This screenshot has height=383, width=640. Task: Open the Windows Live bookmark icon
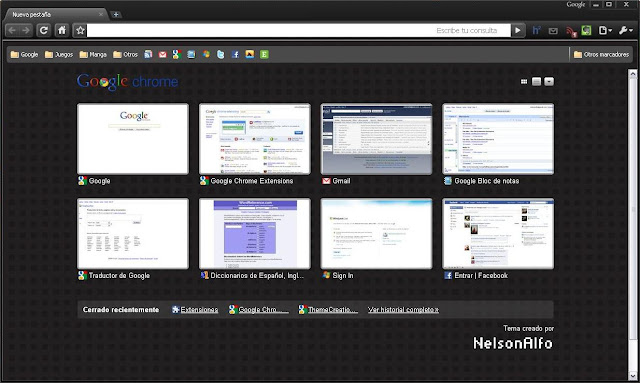[x=206, y=54]
